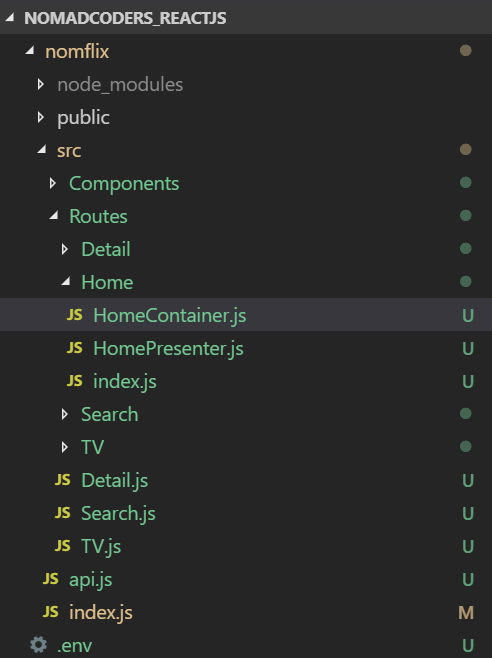Collapse the Routes folder
Screen dimensions: 492x658
[x=54, y=215]
